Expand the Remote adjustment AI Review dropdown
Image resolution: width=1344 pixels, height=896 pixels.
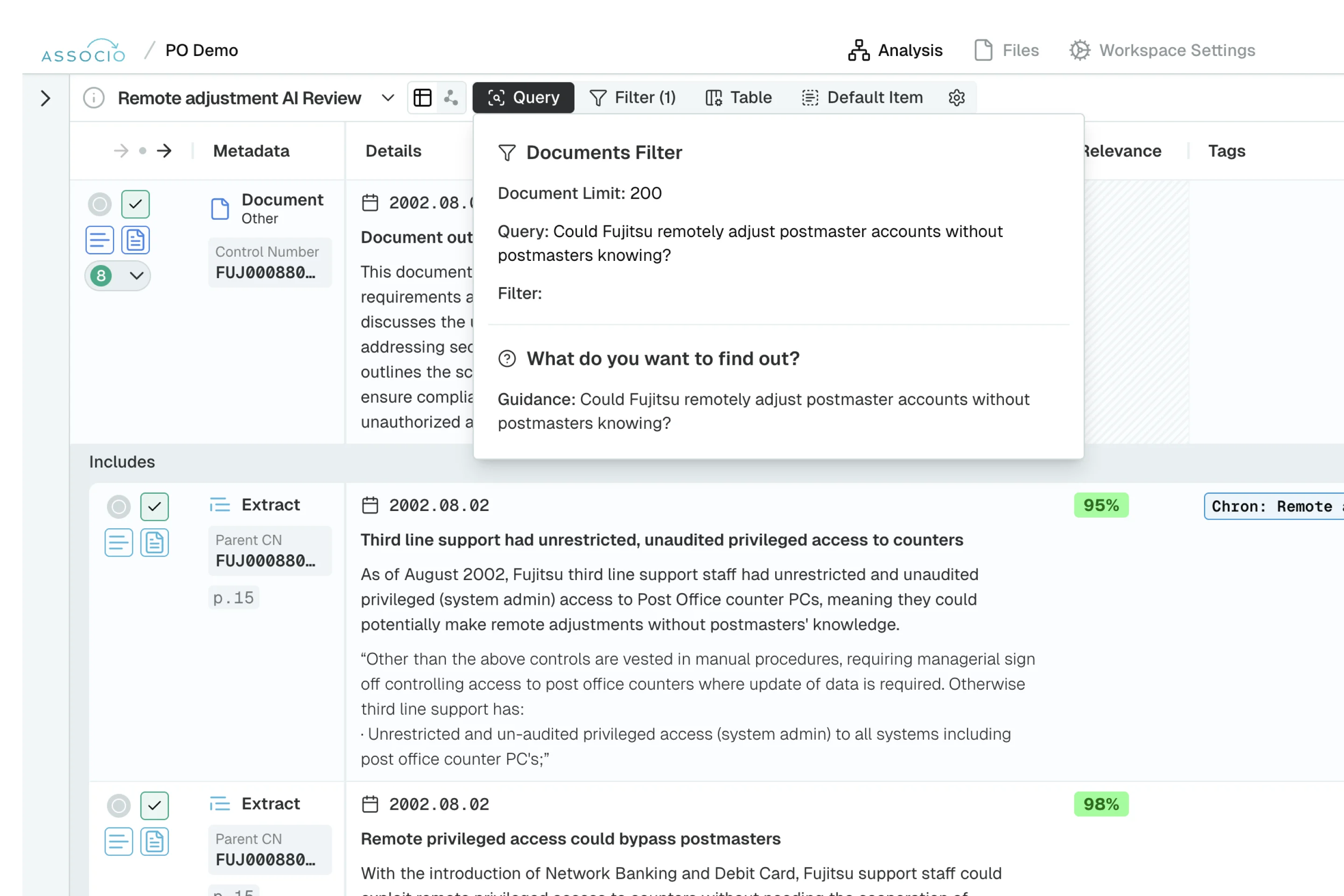click(387, 98)
